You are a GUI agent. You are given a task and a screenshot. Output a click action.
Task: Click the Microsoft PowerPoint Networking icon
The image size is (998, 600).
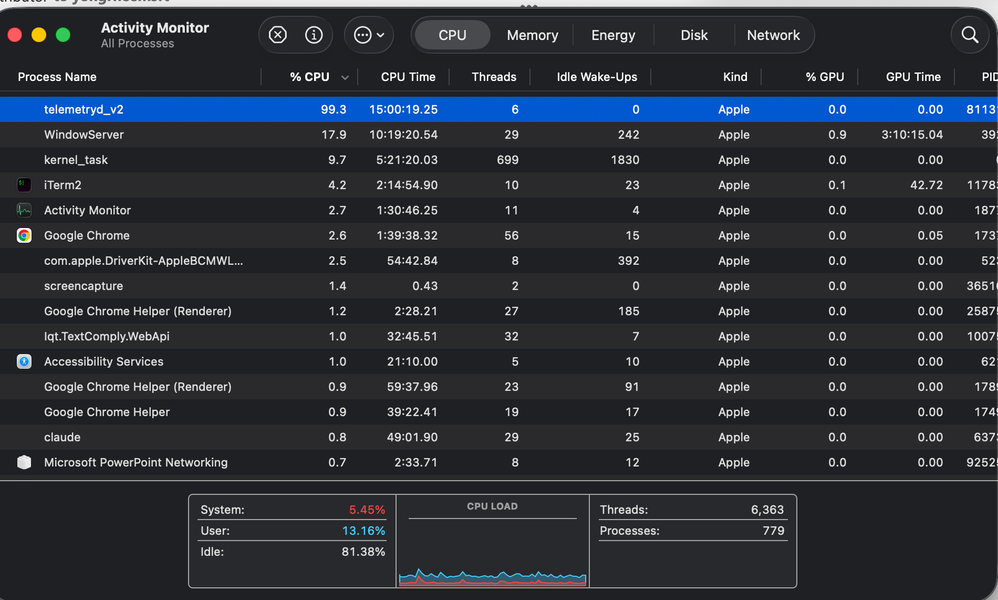coord(24,463)
